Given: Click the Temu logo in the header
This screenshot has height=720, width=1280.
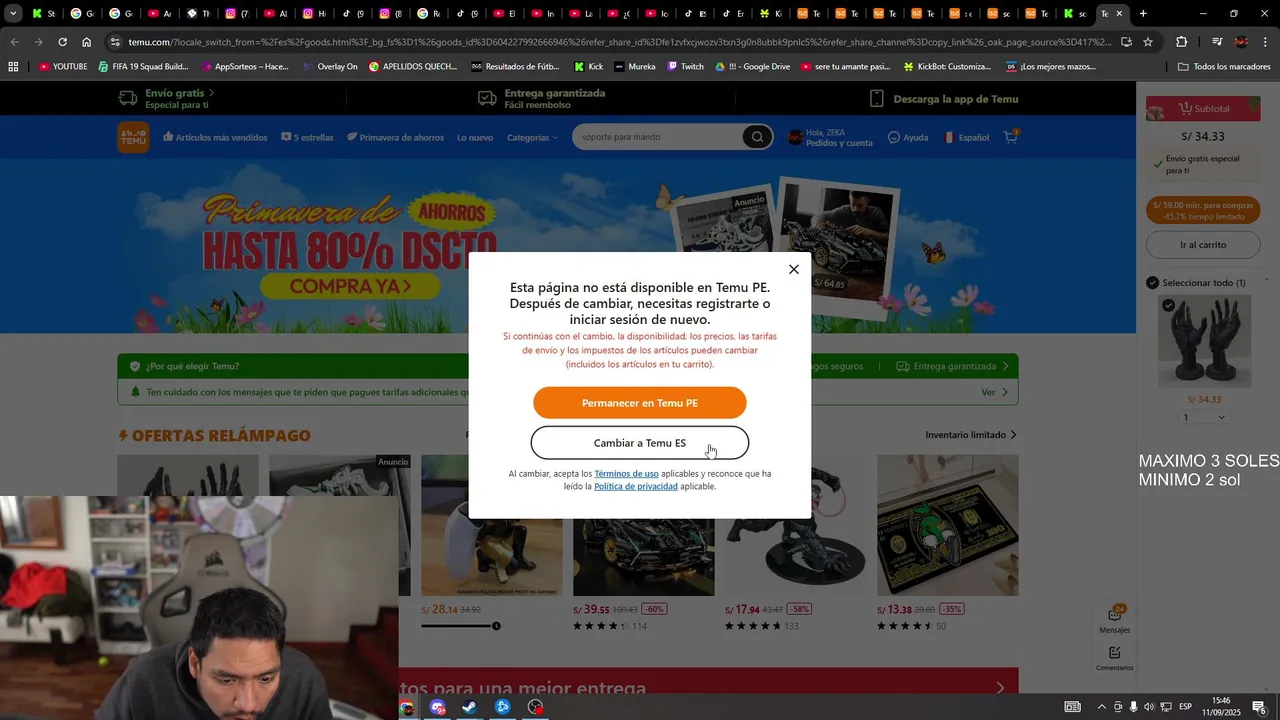Looking at the screenshot, I should 133,137.
